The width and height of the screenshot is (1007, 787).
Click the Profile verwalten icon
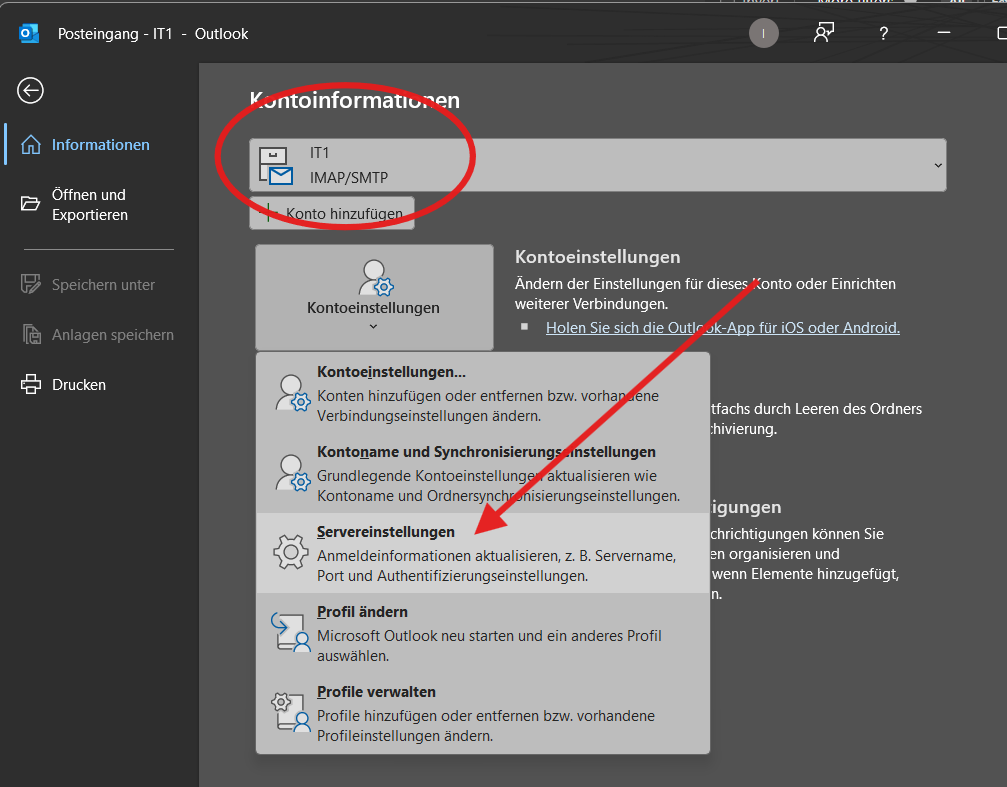[291, 712]
